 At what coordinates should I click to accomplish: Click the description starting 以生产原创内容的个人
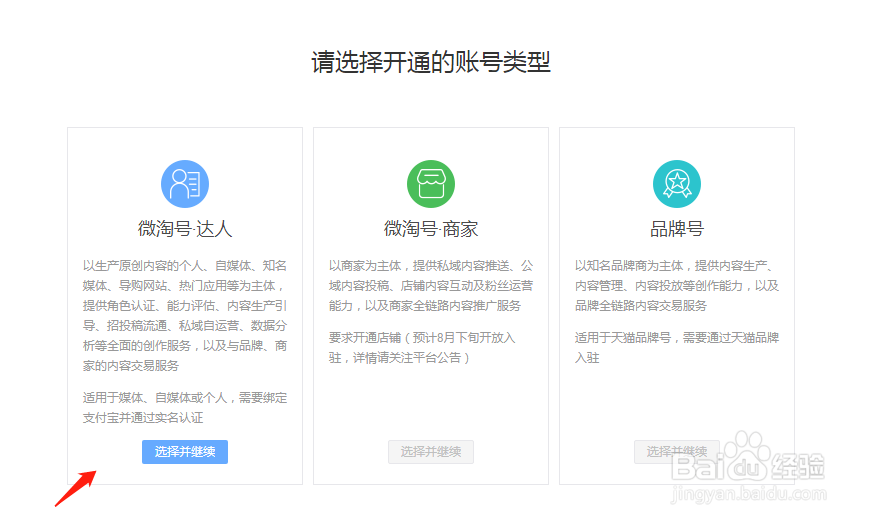[x=185, y=316]
